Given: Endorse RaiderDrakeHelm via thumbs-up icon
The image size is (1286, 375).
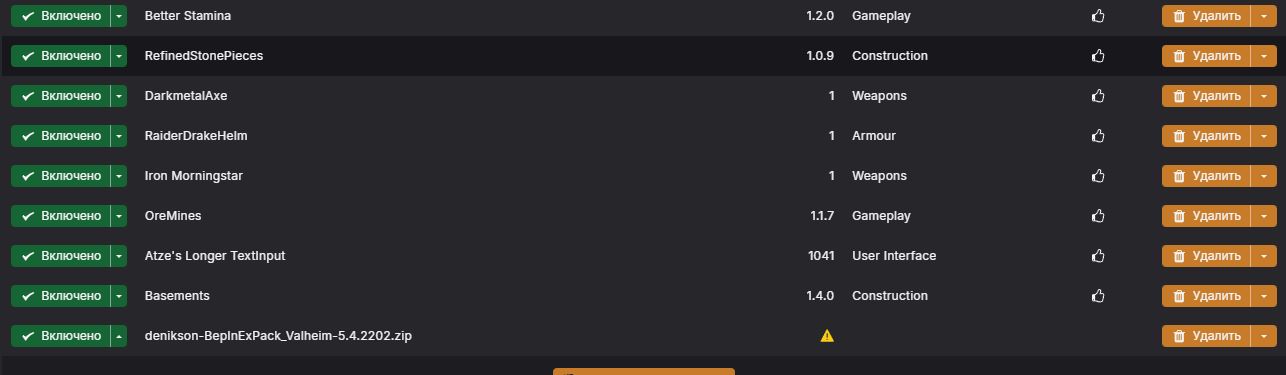Looking at the screenshot, I should point(1098,136).
